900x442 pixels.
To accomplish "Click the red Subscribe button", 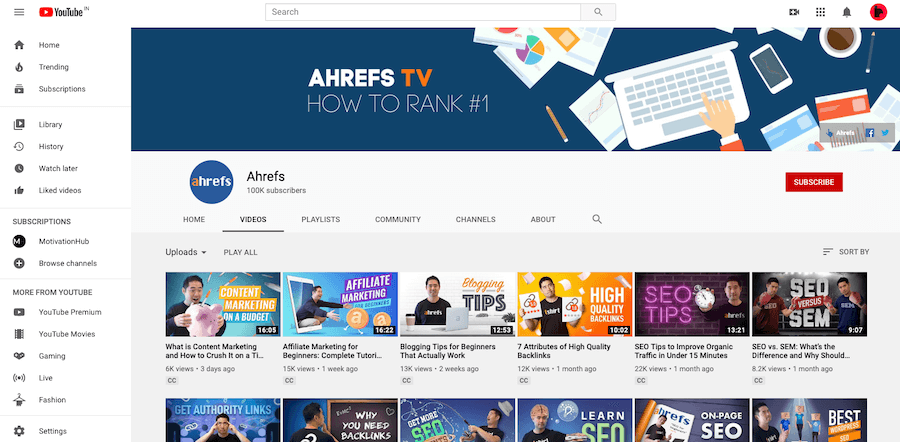I will [x=814, y=182].
